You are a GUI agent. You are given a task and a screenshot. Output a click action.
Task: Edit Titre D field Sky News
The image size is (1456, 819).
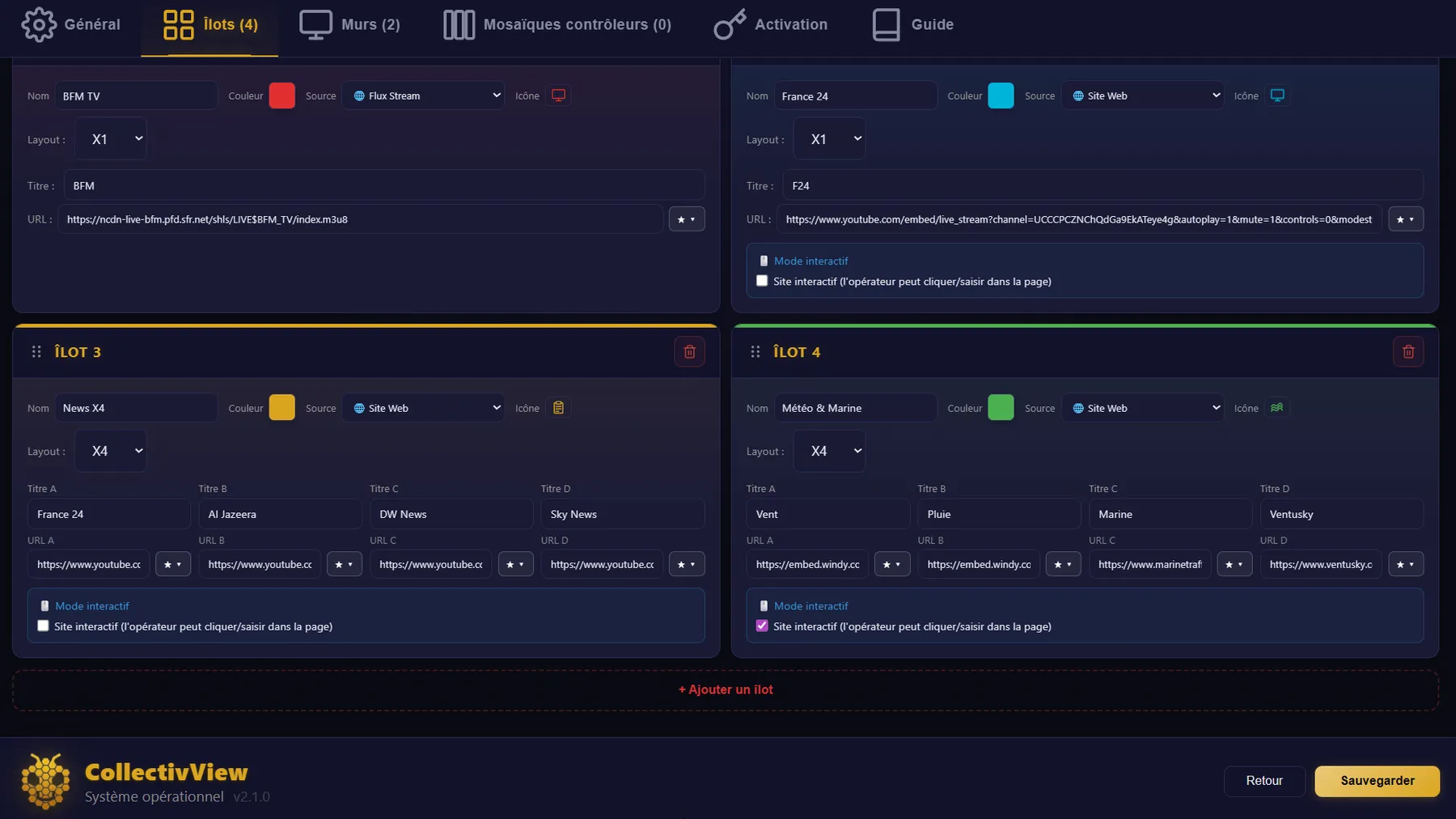point(623,514)
